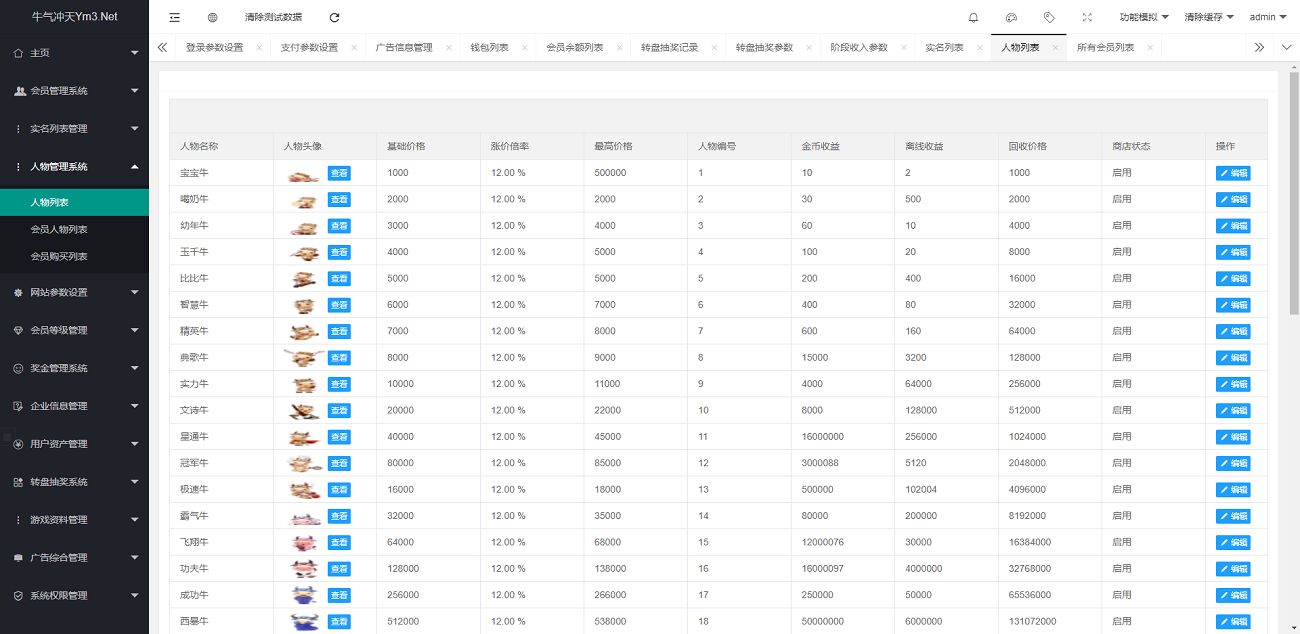Switch to the 支付参数设置 tab
The height and width of the screenshot is (634, 1300).
(309, 47)
